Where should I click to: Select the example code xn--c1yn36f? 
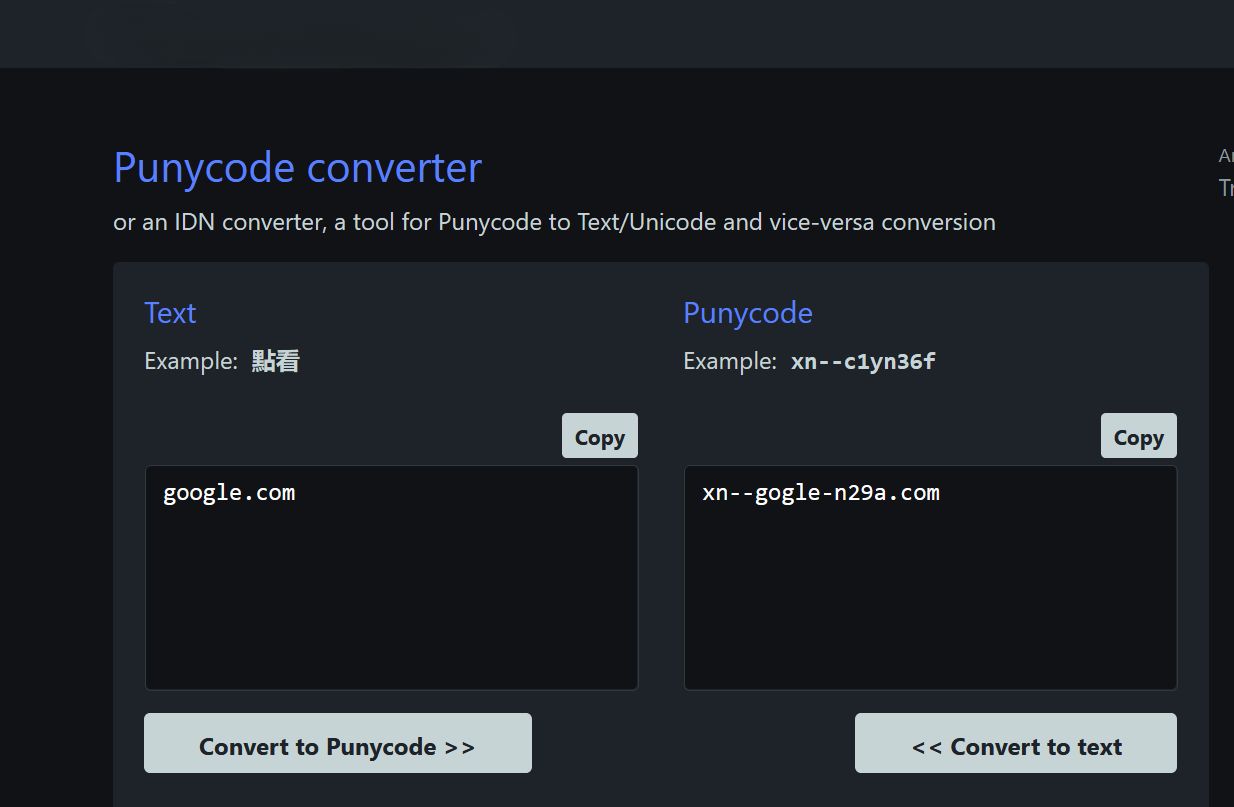click(x=863, y=361)
